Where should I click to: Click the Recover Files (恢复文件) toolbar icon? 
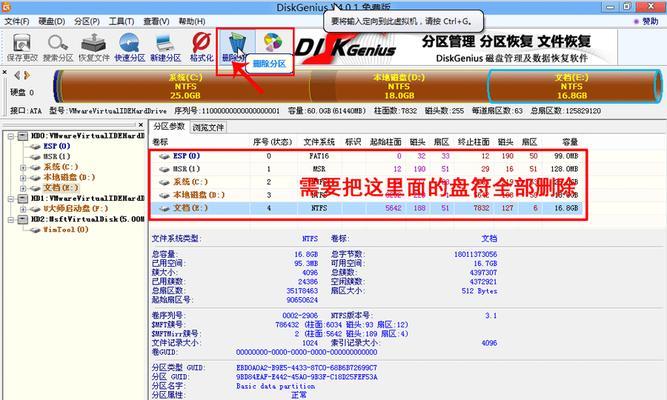pyautogui.click(x=94, y=48)
